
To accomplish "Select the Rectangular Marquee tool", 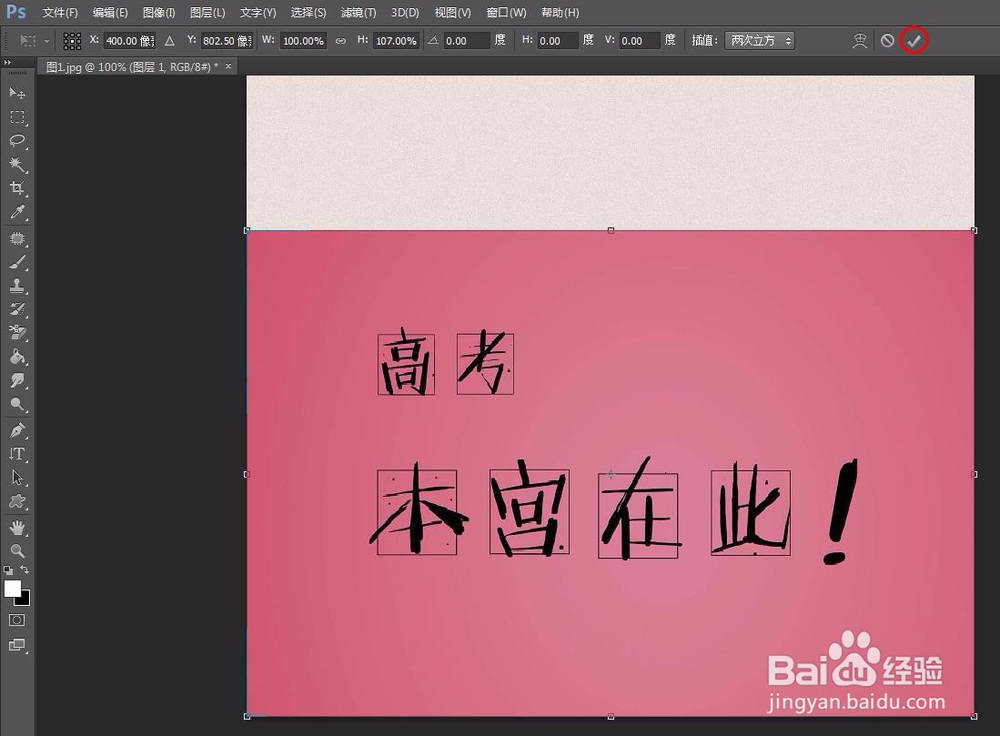I will click(x=17, y=117).
